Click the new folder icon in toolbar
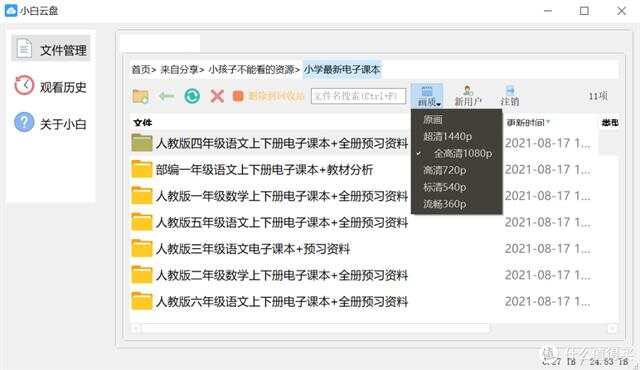640x370 pixels. tap(140, 96)
